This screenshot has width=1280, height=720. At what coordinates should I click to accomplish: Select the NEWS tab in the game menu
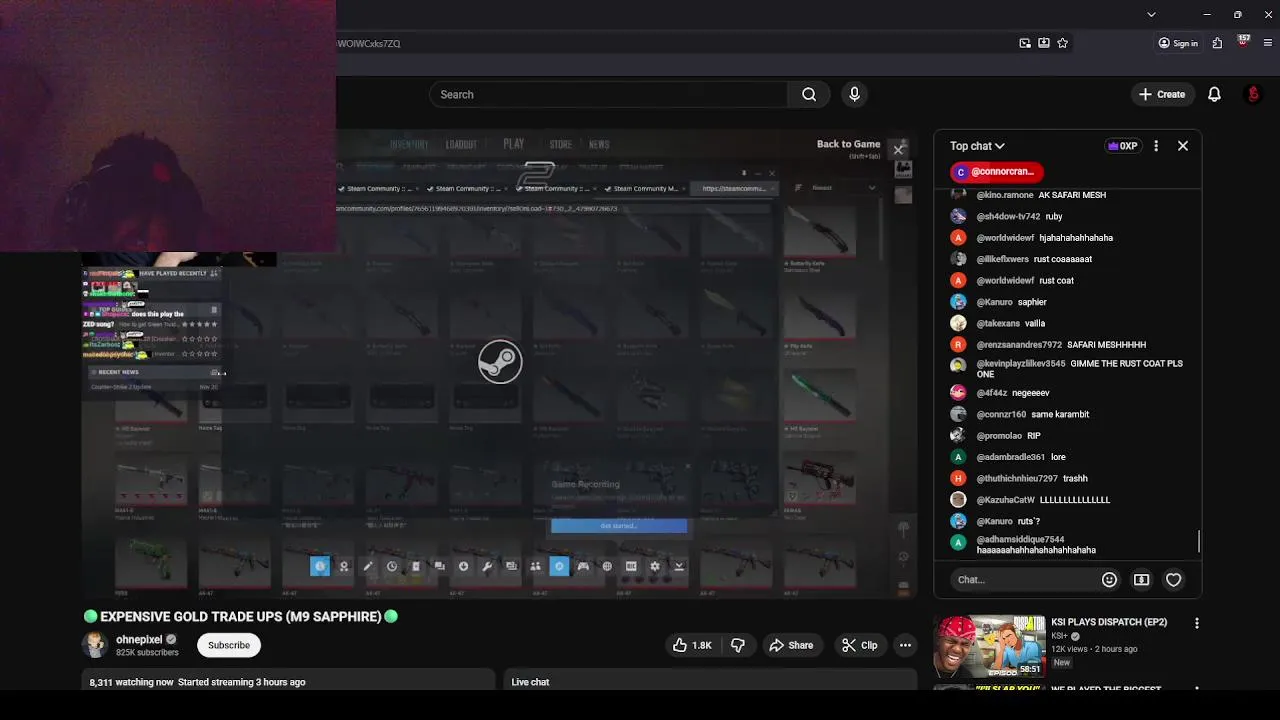point(599,145)
